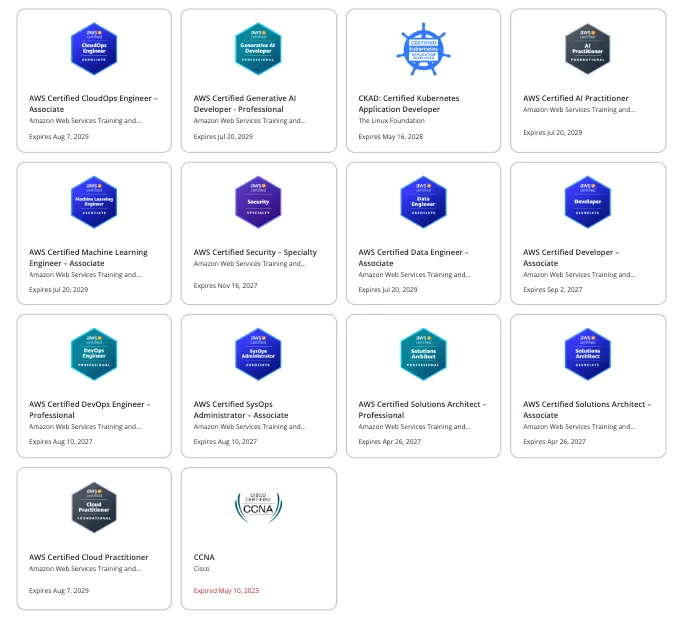Image resolution: width=687 pixels, height=623 pixels.
Task: Click red 'Expired May 10, 2023' text
Action: (226, 591)
